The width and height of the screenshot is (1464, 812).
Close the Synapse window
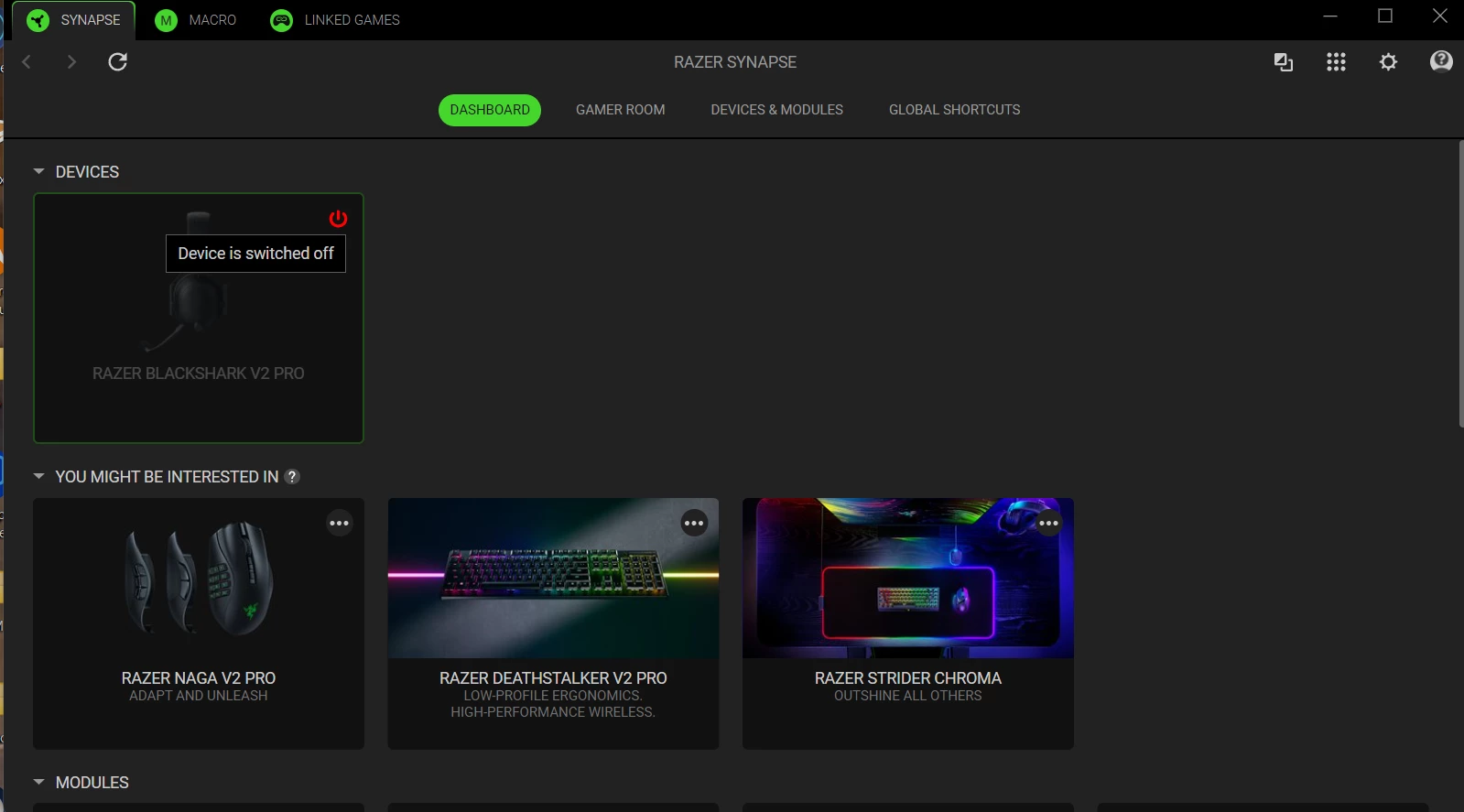click(1440, 16)
